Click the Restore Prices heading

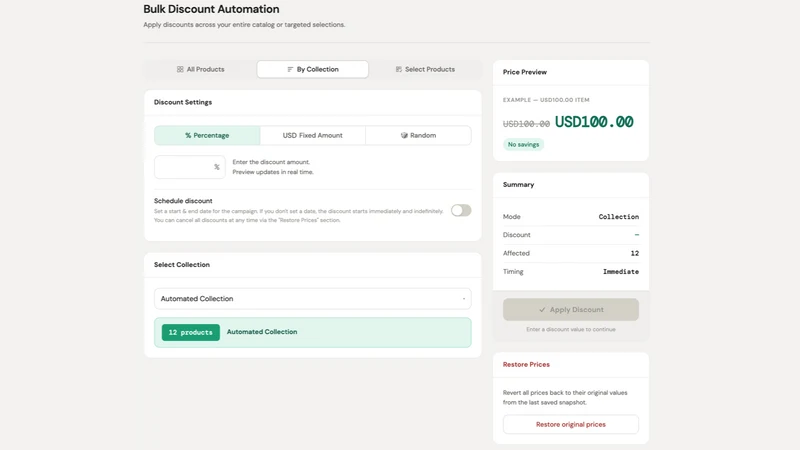526,364
